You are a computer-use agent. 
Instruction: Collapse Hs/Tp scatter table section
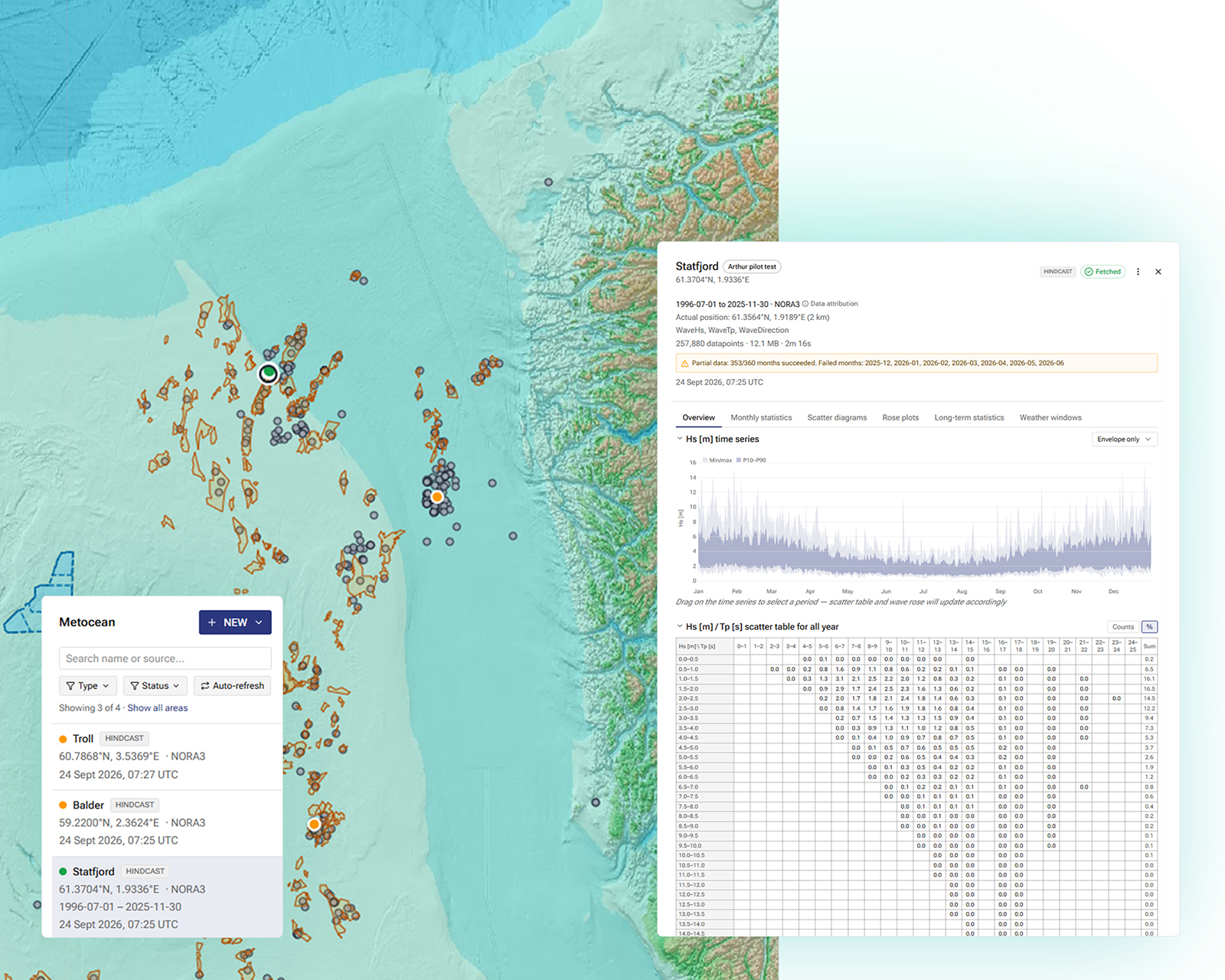tap(680, 626)
